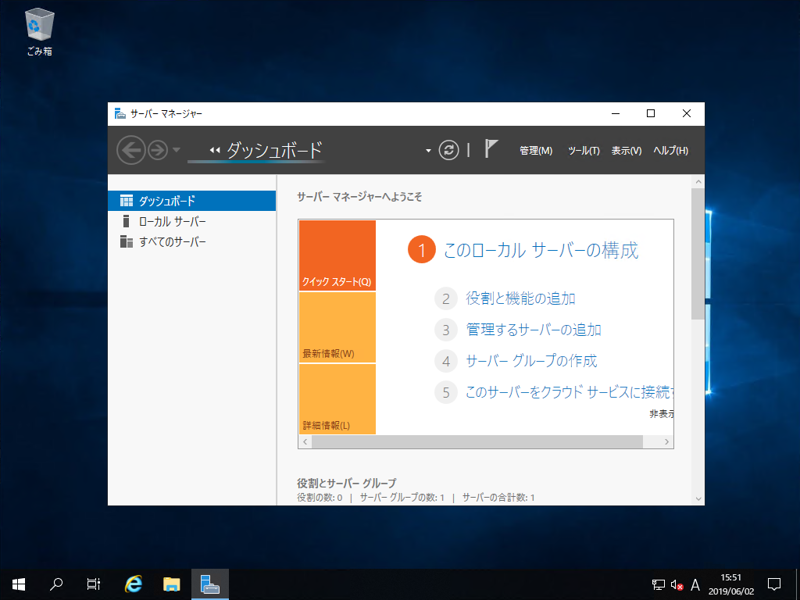Open the 管理(M) menu

coord(536,151)
